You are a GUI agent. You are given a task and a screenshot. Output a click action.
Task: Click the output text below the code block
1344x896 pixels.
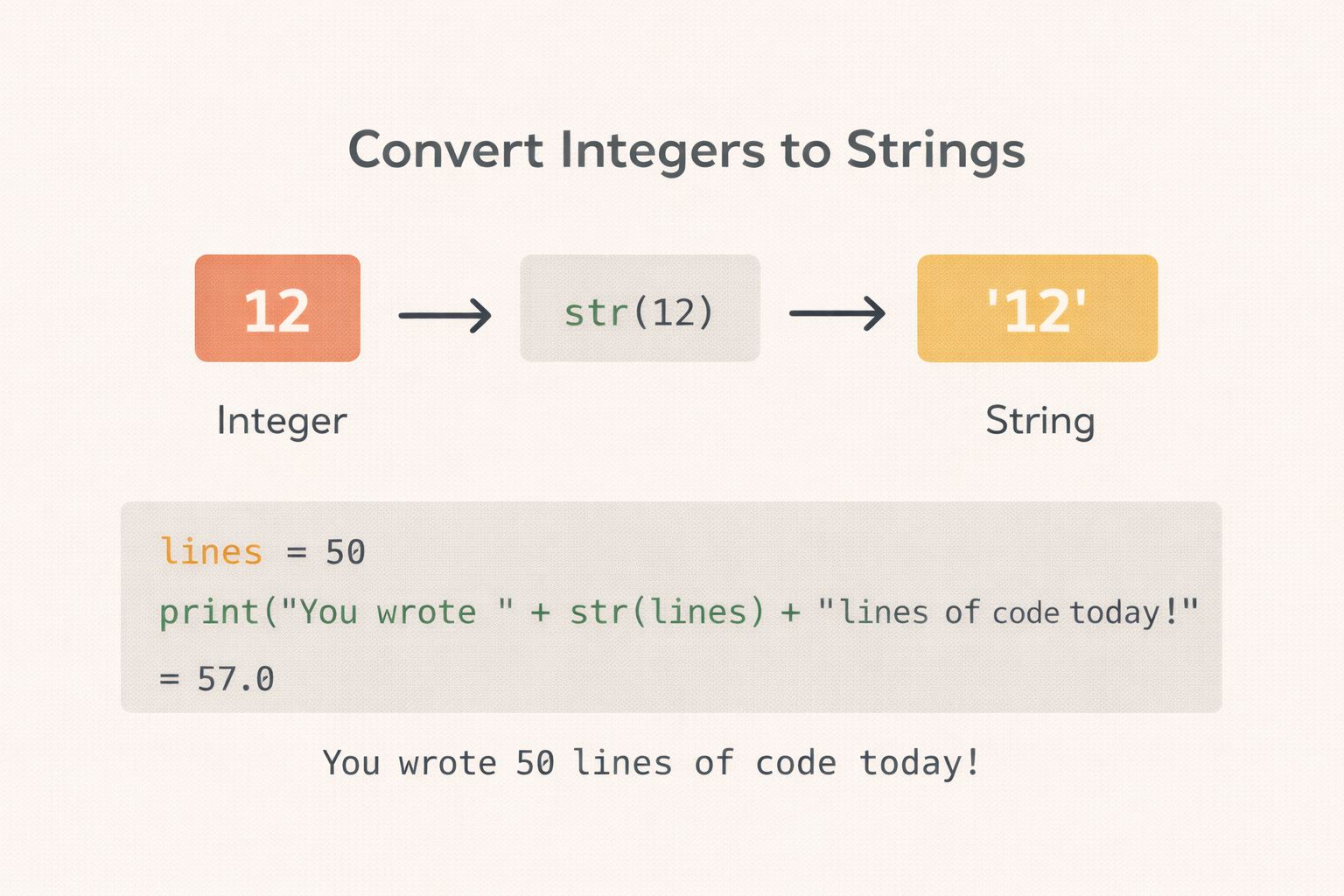coord(651,763)
